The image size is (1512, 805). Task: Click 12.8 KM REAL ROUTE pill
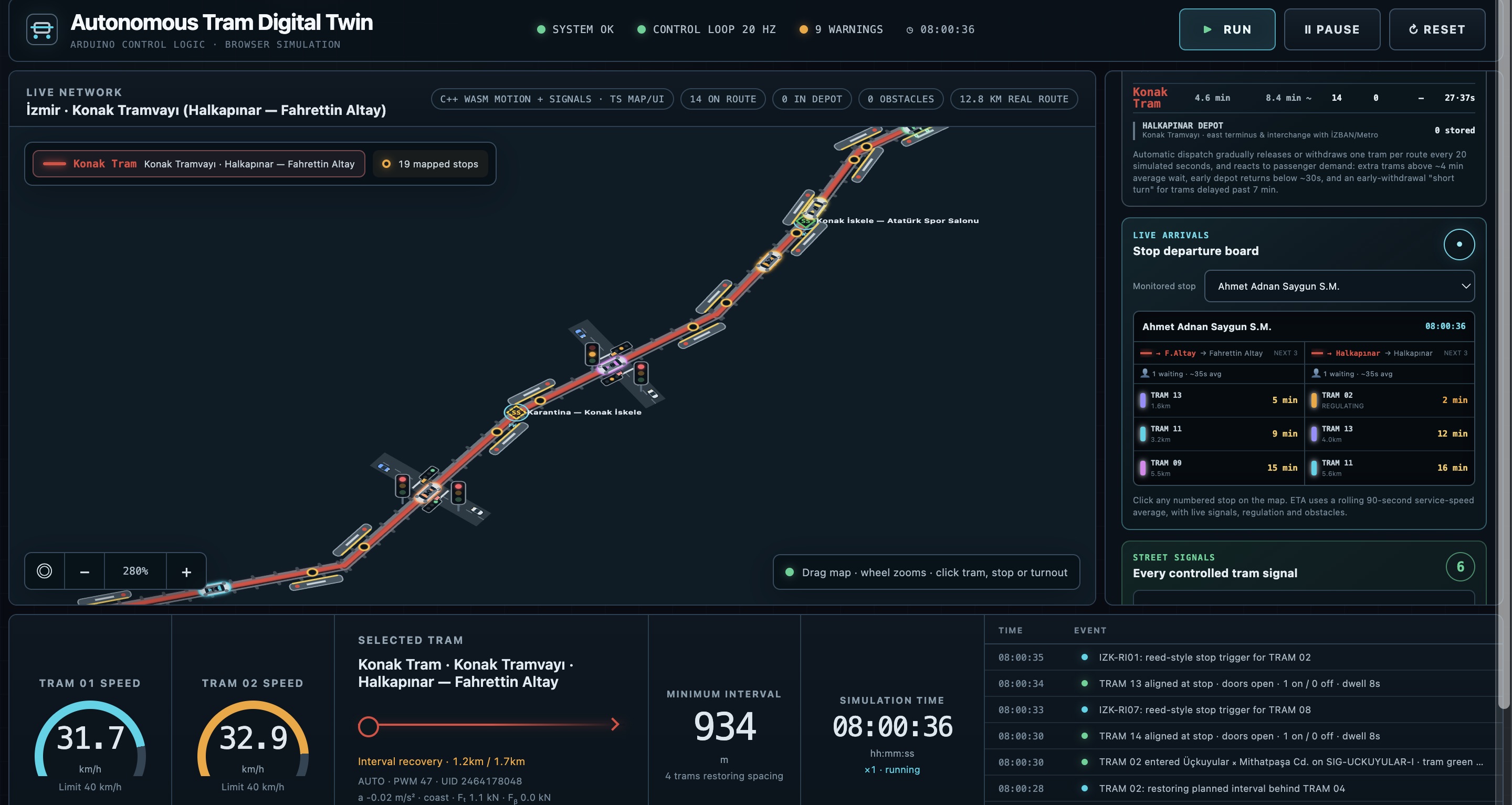tap(1014, 99)
